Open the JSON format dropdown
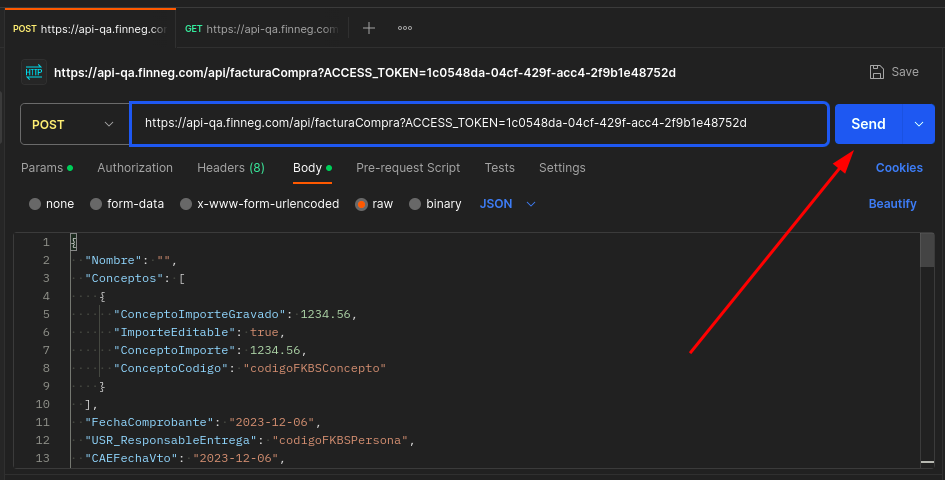Viewport: 945px width, 480px height. (x=508, y=204)
